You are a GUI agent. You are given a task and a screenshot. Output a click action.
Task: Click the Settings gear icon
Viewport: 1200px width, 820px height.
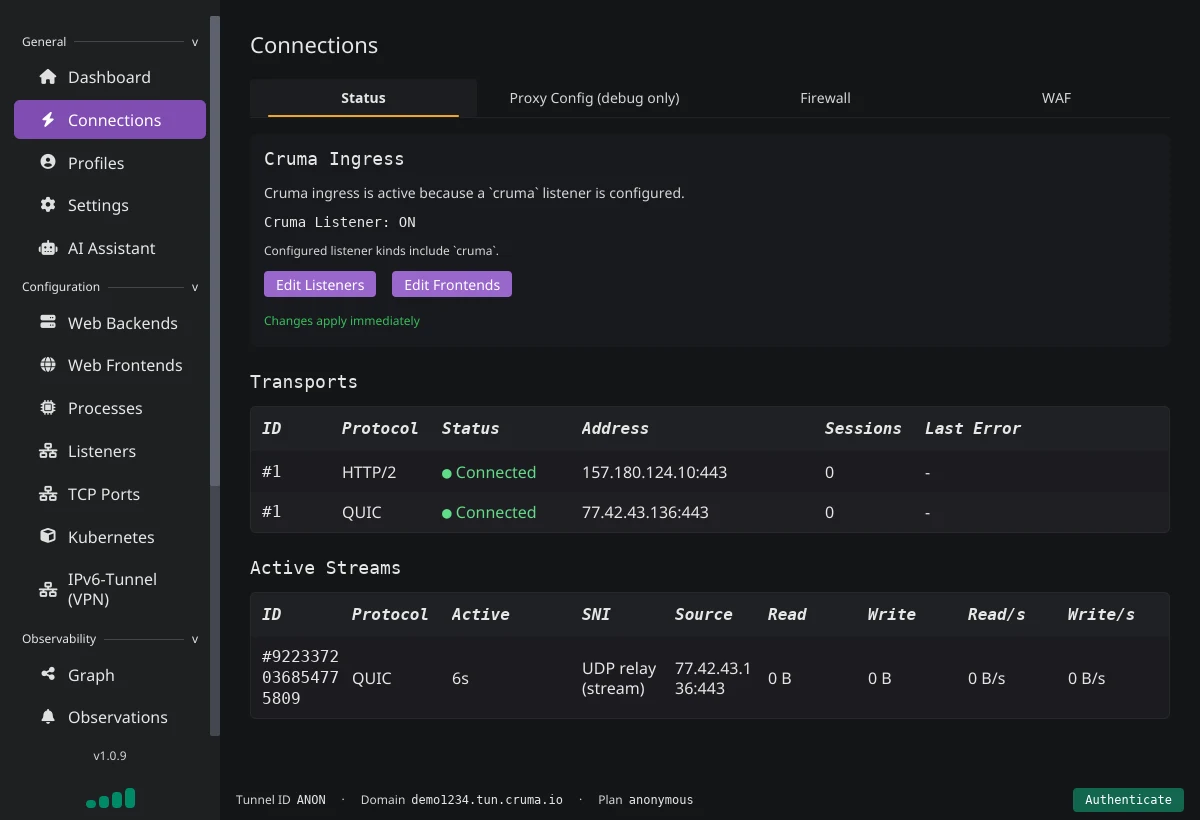pos(47,205)
